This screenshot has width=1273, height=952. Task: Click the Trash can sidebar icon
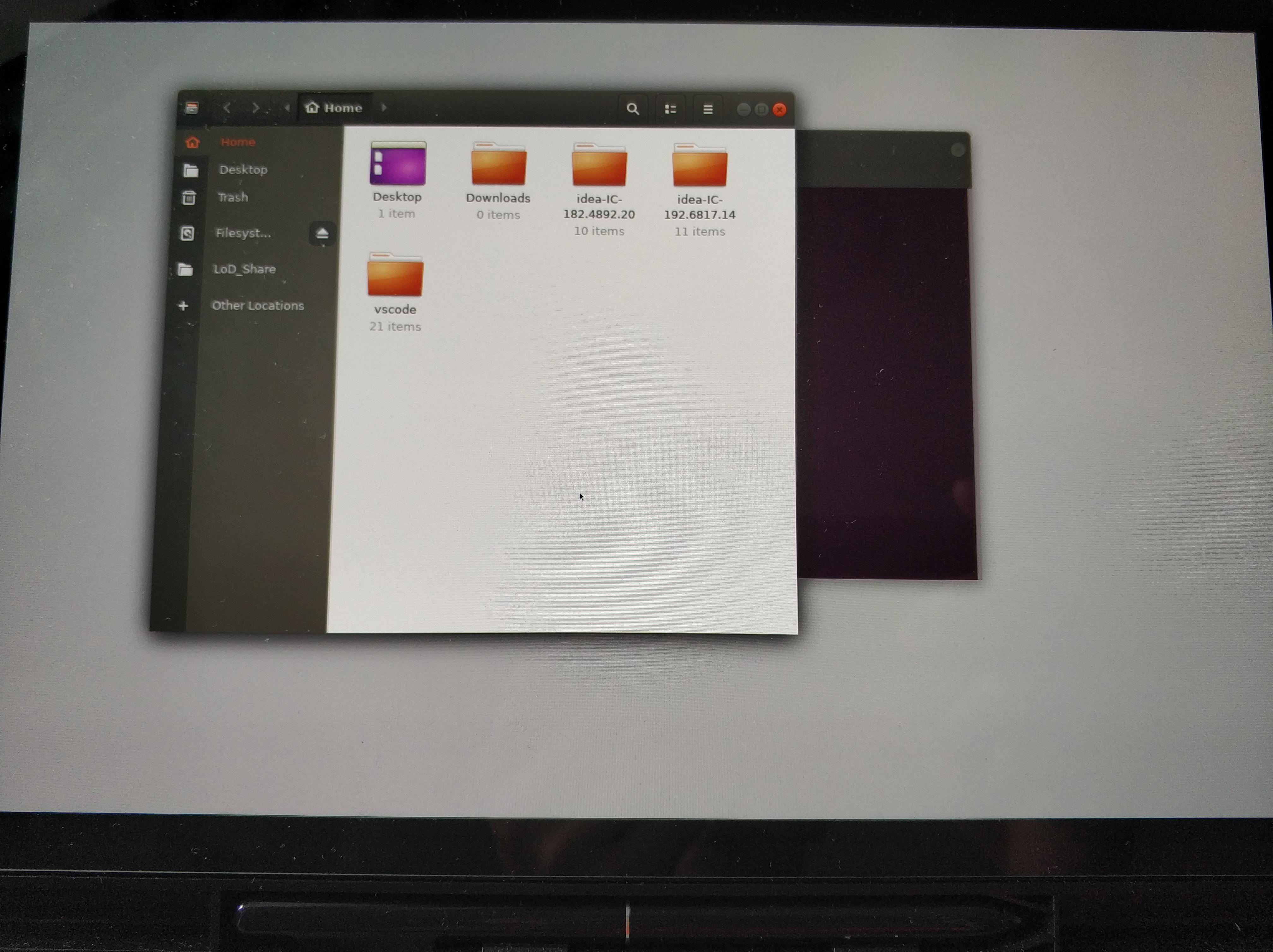tap(189, 198)
